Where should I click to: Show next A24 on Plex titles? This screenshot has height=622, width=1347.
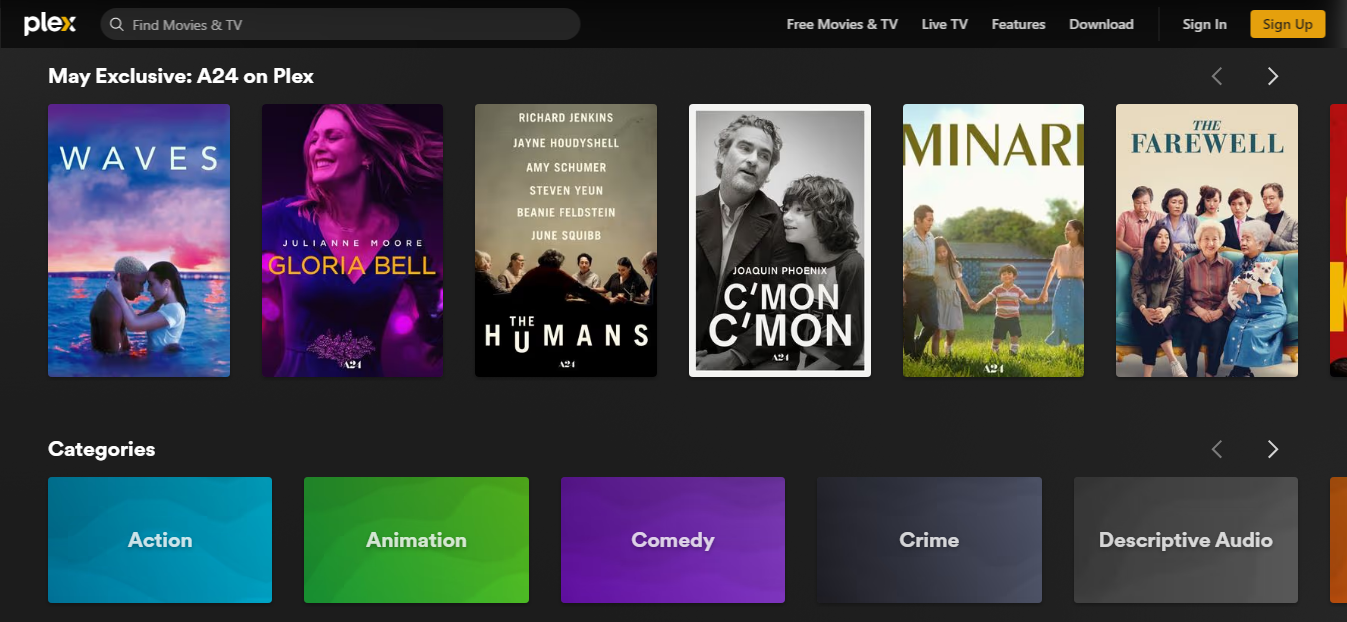[1273, 76]
